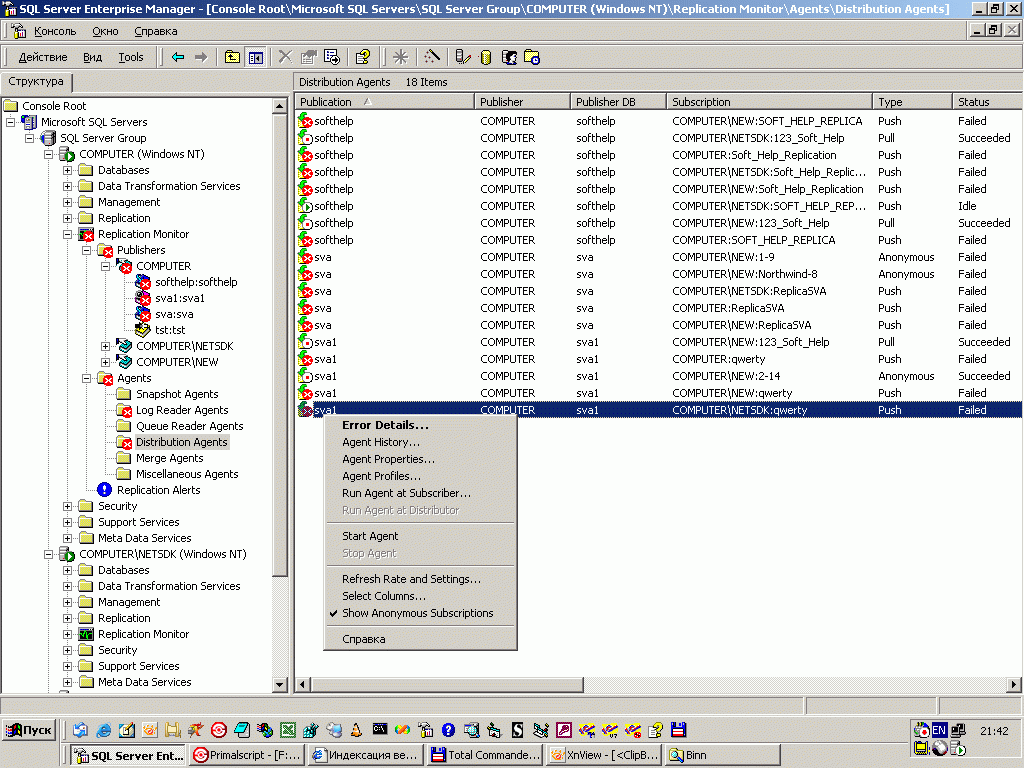Collapse the Publishers node
The height and width of the screenshot is (768, 1024).
(86, 250)
